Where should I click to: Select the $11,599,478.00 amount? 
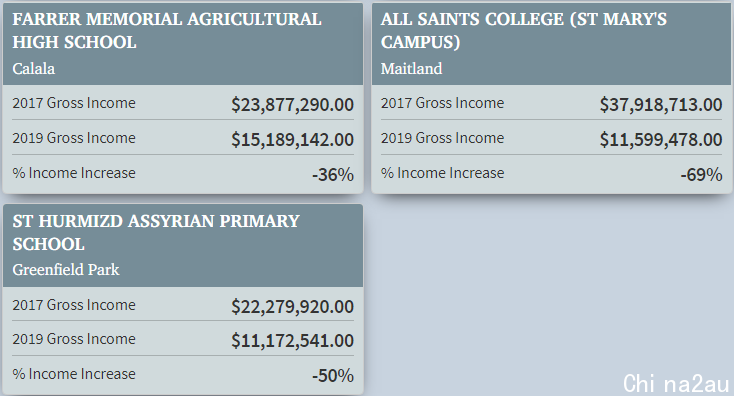tap(661, 139)
